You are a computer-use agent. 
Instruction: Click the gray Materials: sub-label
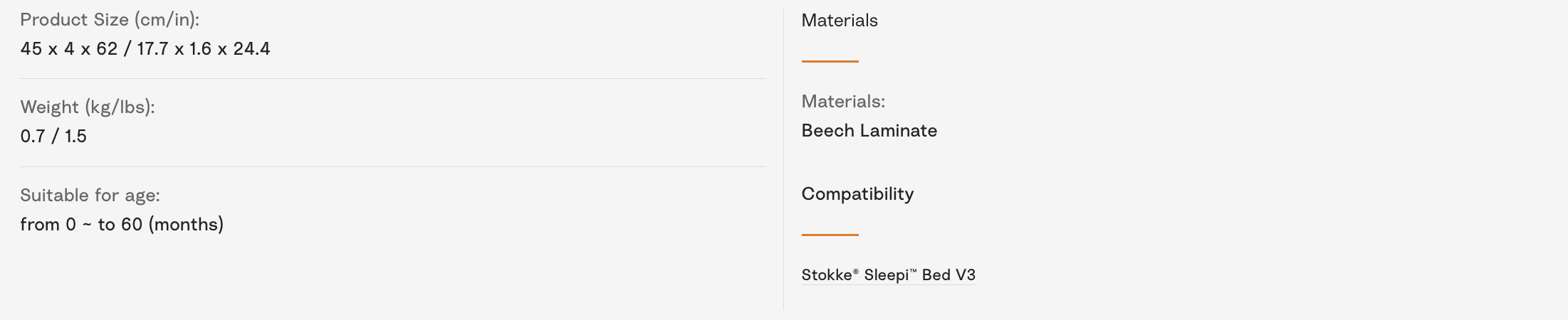843,102
